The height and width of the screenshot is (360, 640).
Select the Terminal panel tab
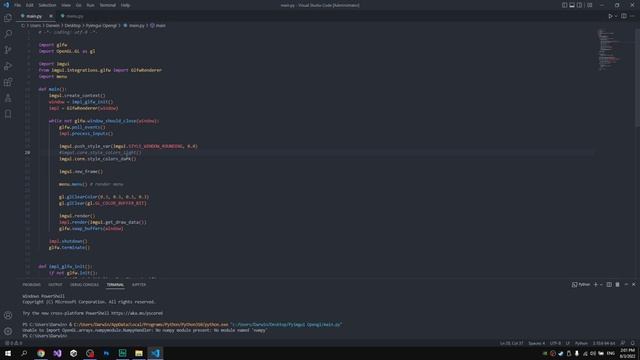tap(115, 284)
